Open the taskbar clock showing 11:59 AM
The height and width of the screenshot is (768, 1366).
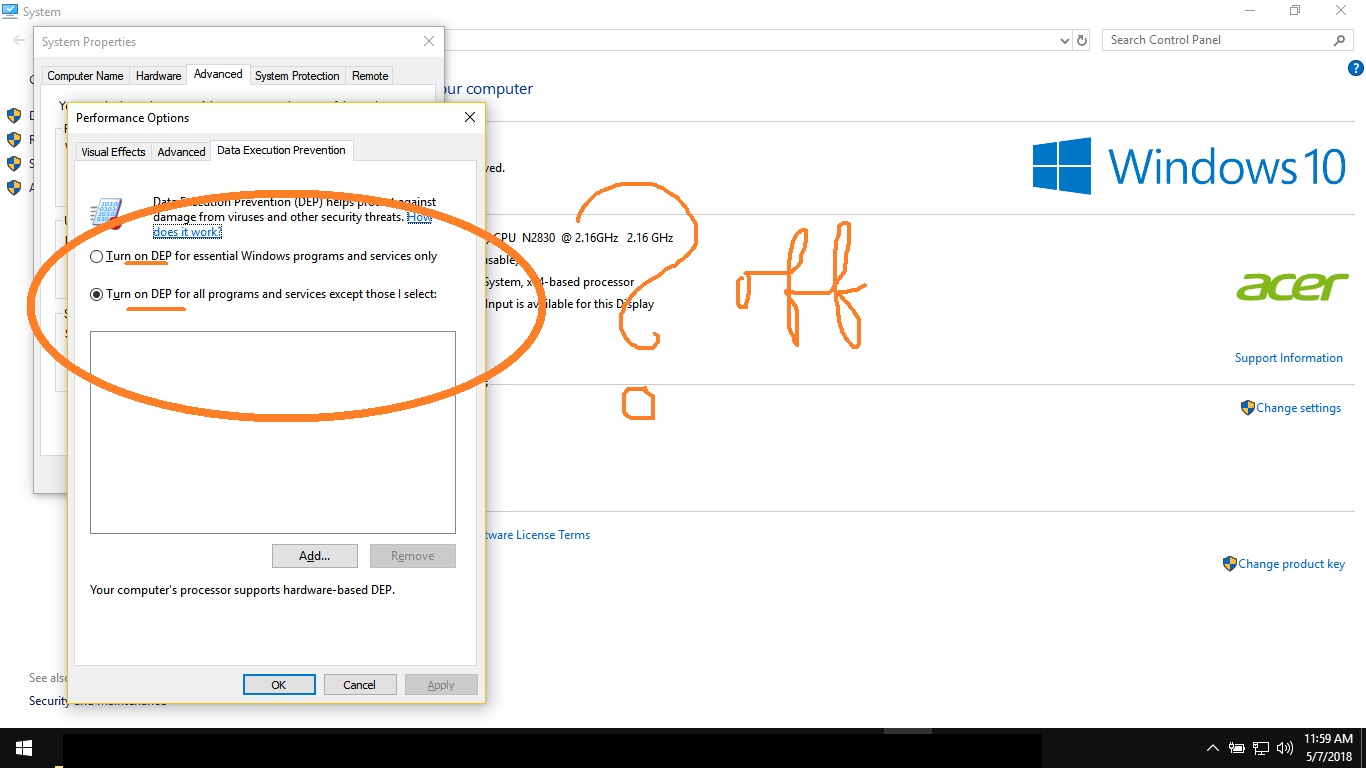(1330, 748)
